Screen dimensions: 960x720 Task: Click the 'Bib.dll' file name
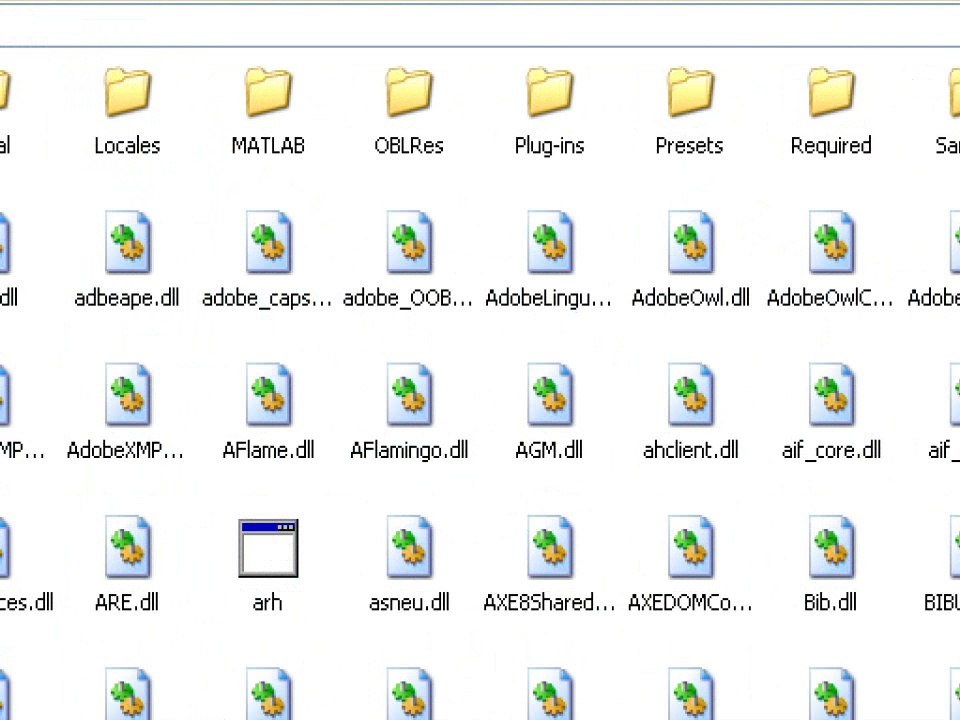click(830, 603)
